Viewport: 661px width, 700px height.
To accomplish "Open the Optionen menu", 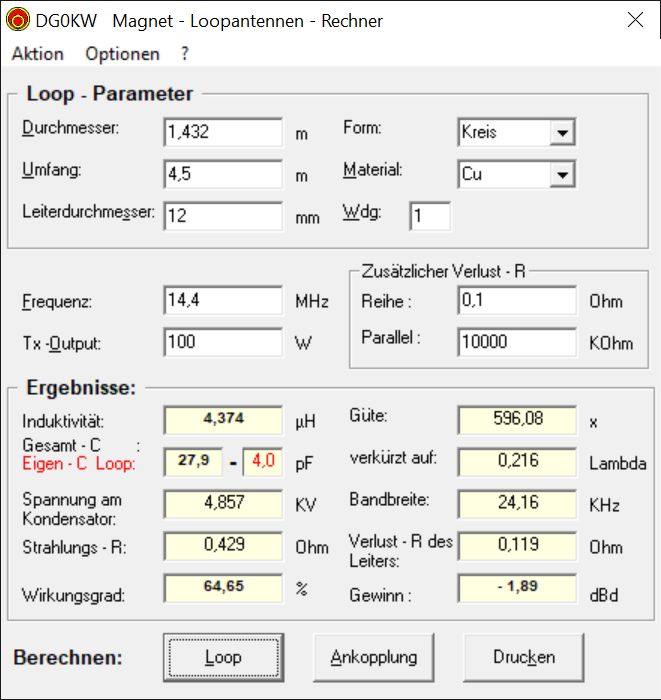I will pyautogui.click(x=122, y=54).
